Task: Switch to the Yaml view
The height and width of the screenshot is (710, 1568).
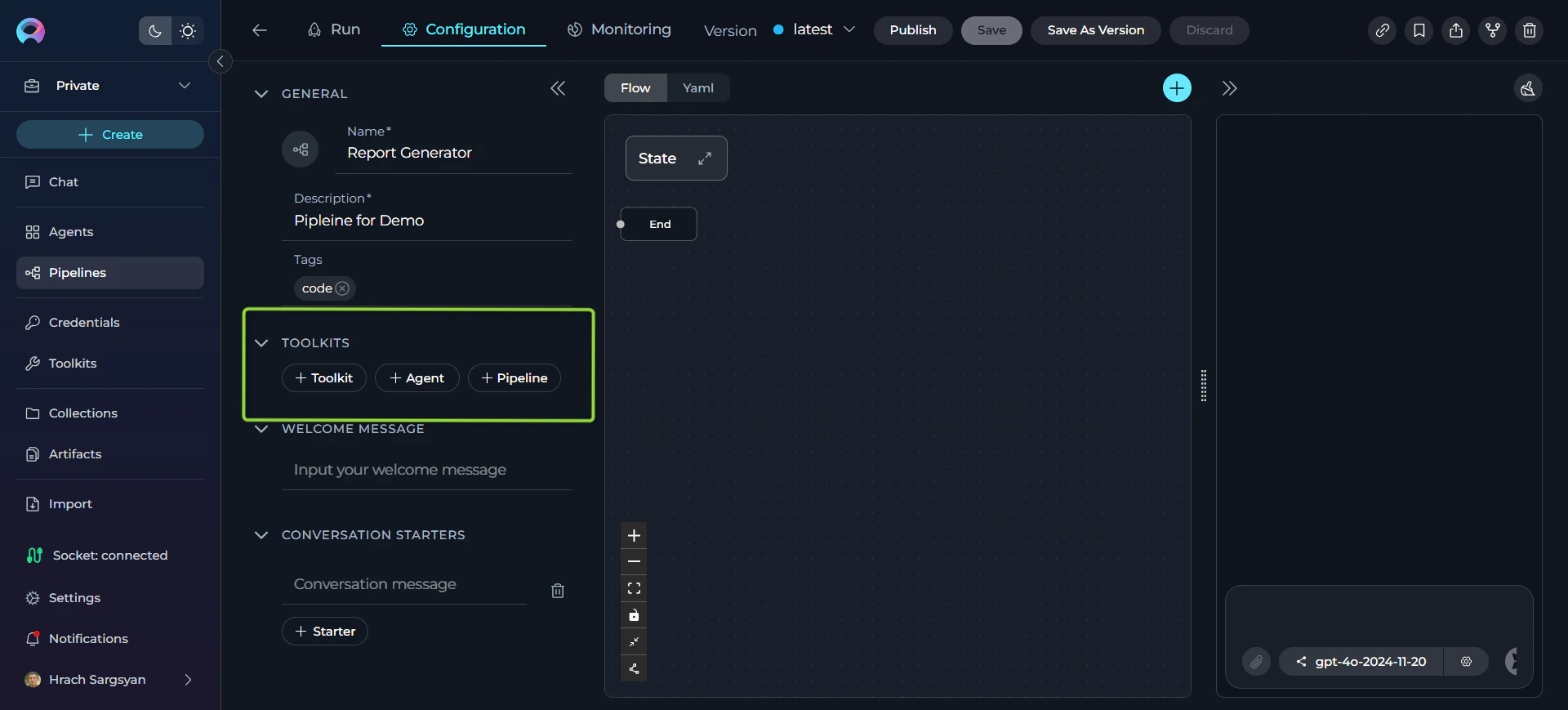Action: click(x=698, y=88)
